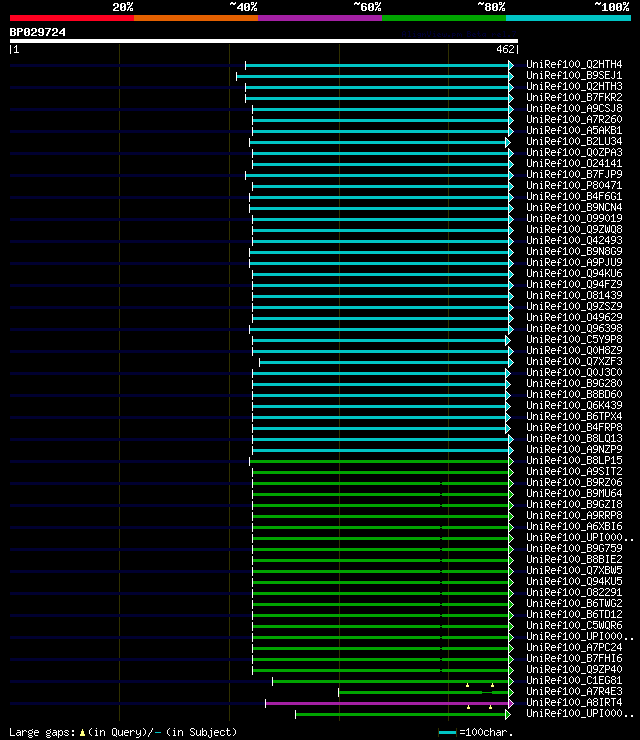Select label UniRef100_A8IRT4
The width and height of the screenshot is (640, 740).
(574, 702)
